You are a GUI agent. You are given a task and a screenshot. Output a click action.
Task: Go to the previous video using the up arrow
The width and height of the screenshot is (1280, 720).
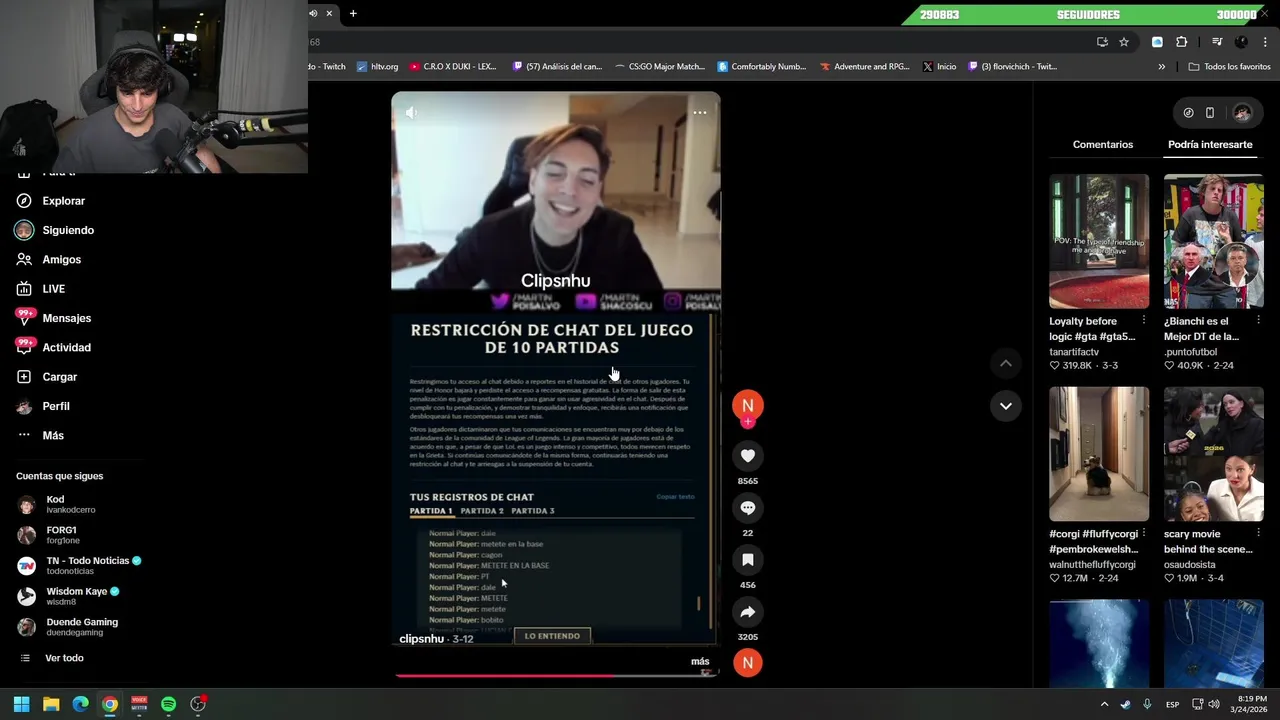coord(1005,363)
